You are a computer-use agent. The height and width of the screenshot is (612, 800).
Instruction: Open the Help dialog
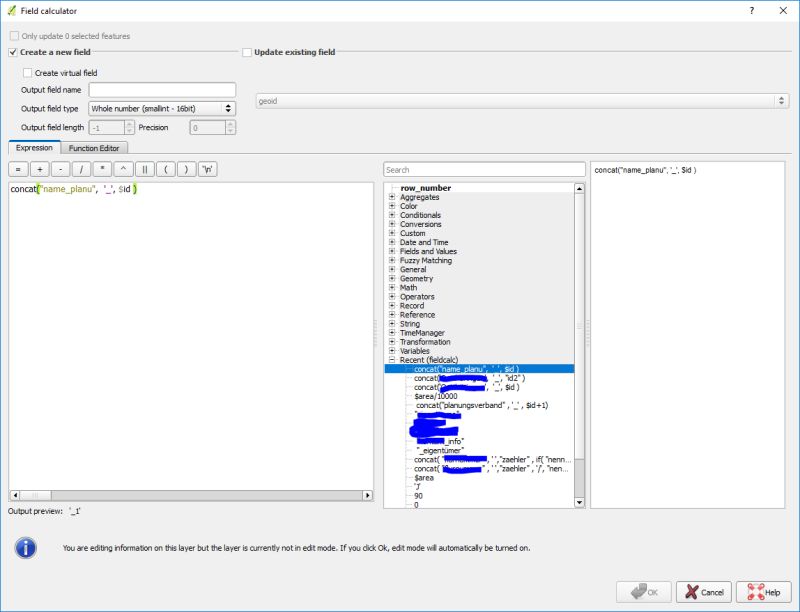click(764, 590)
